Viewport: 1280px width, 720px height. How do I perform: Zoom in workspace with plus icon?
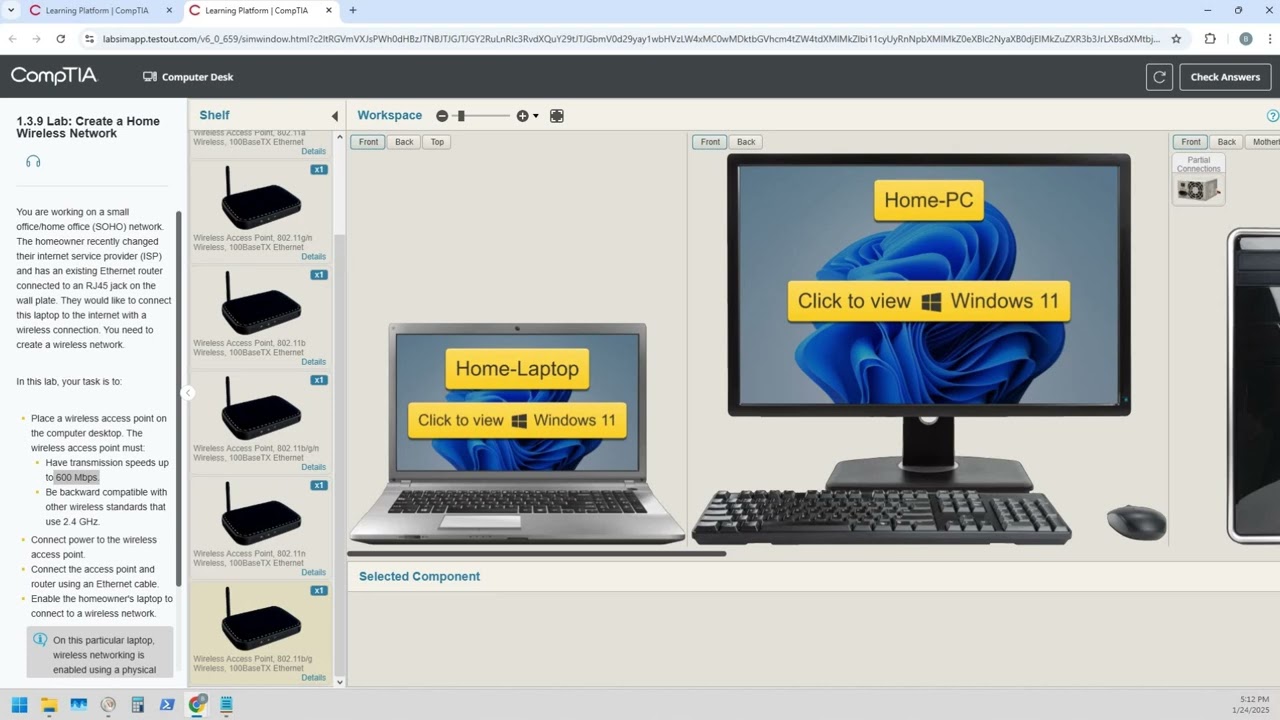click(522, 116)
